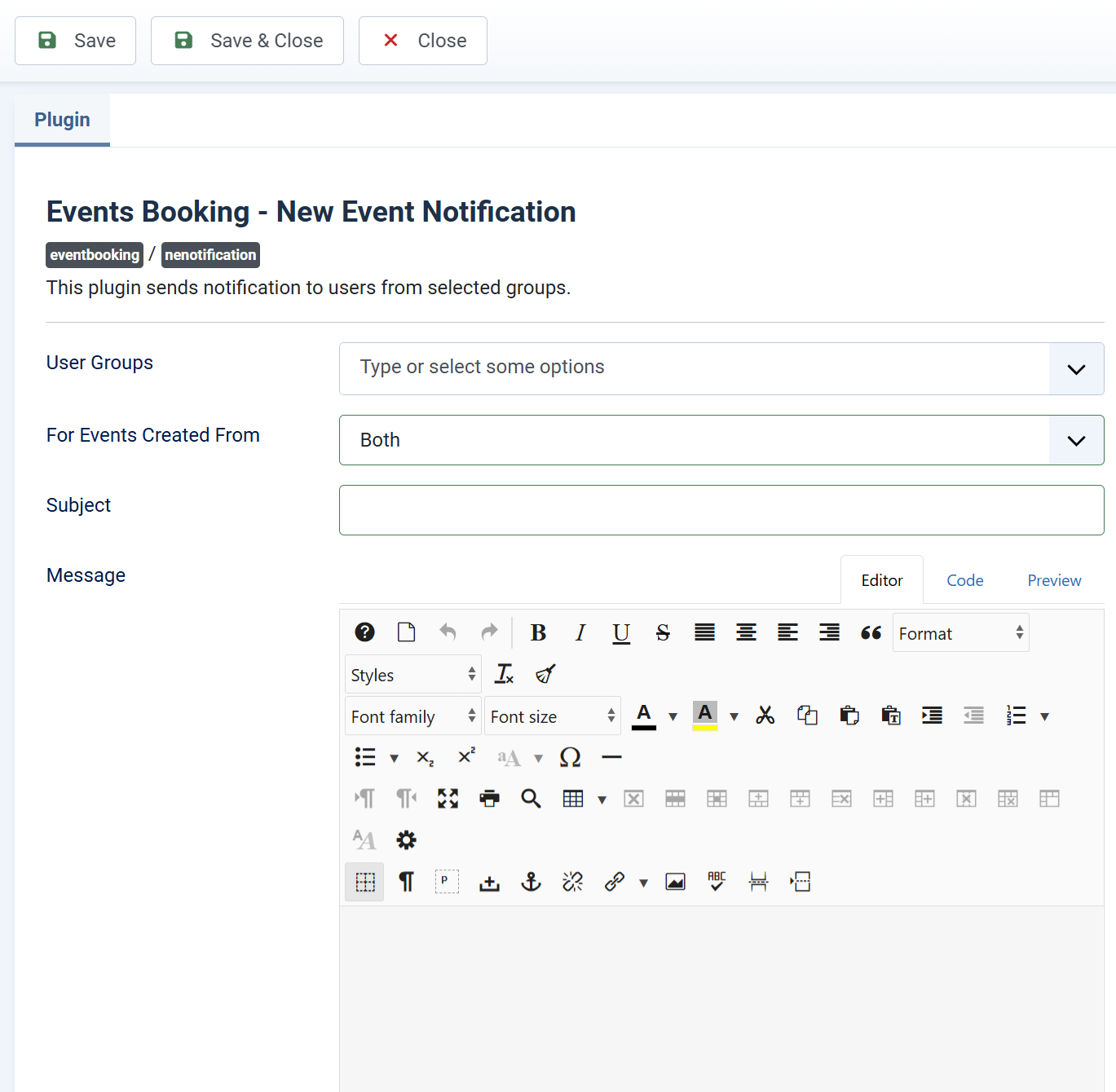This screenshot has height=1092, width=1116.
Task: Undo the last edit
Action: (x=448, y=632)
